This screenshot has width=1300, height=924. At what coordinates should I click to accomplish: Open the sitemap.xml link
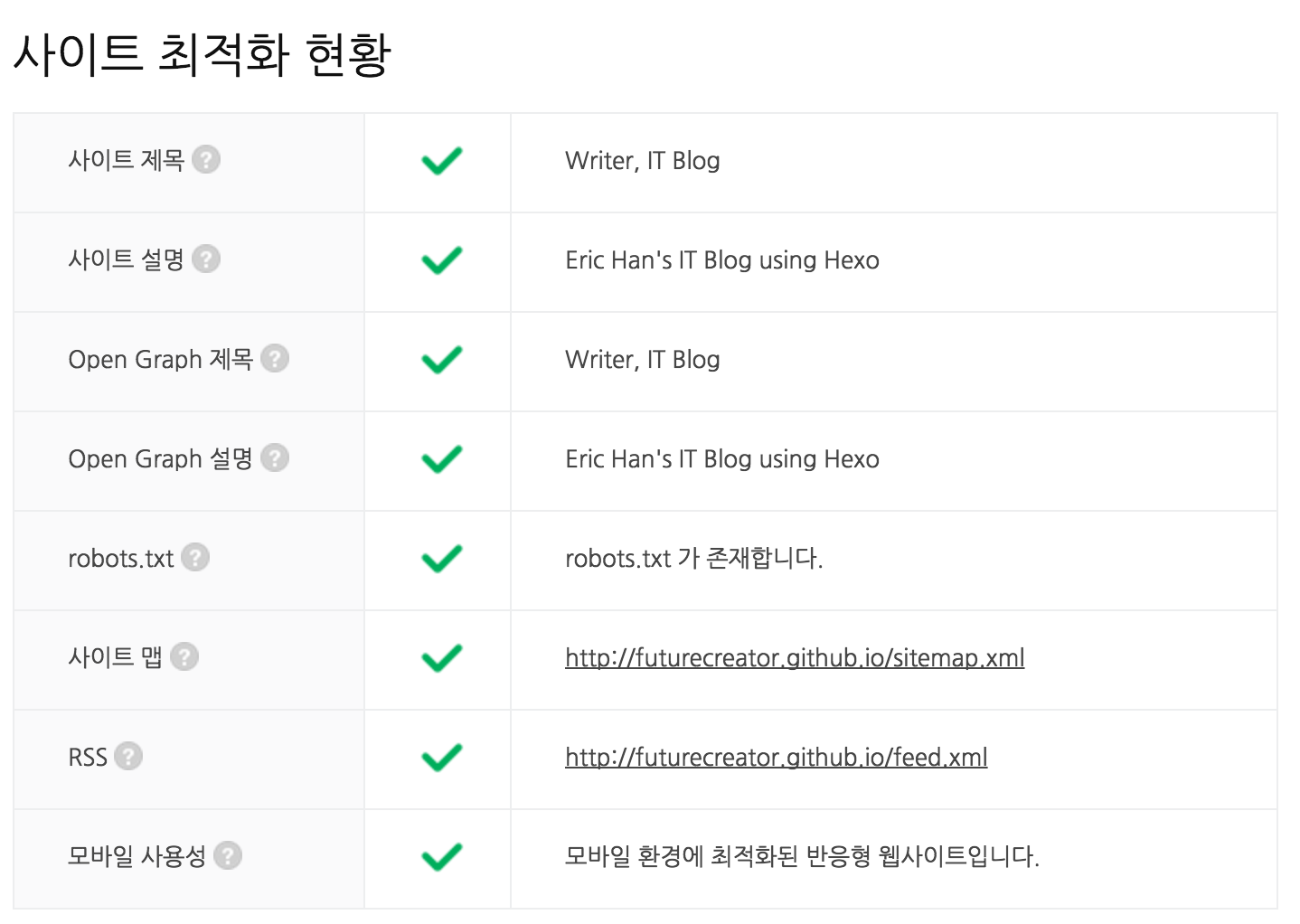click(795, 658)
